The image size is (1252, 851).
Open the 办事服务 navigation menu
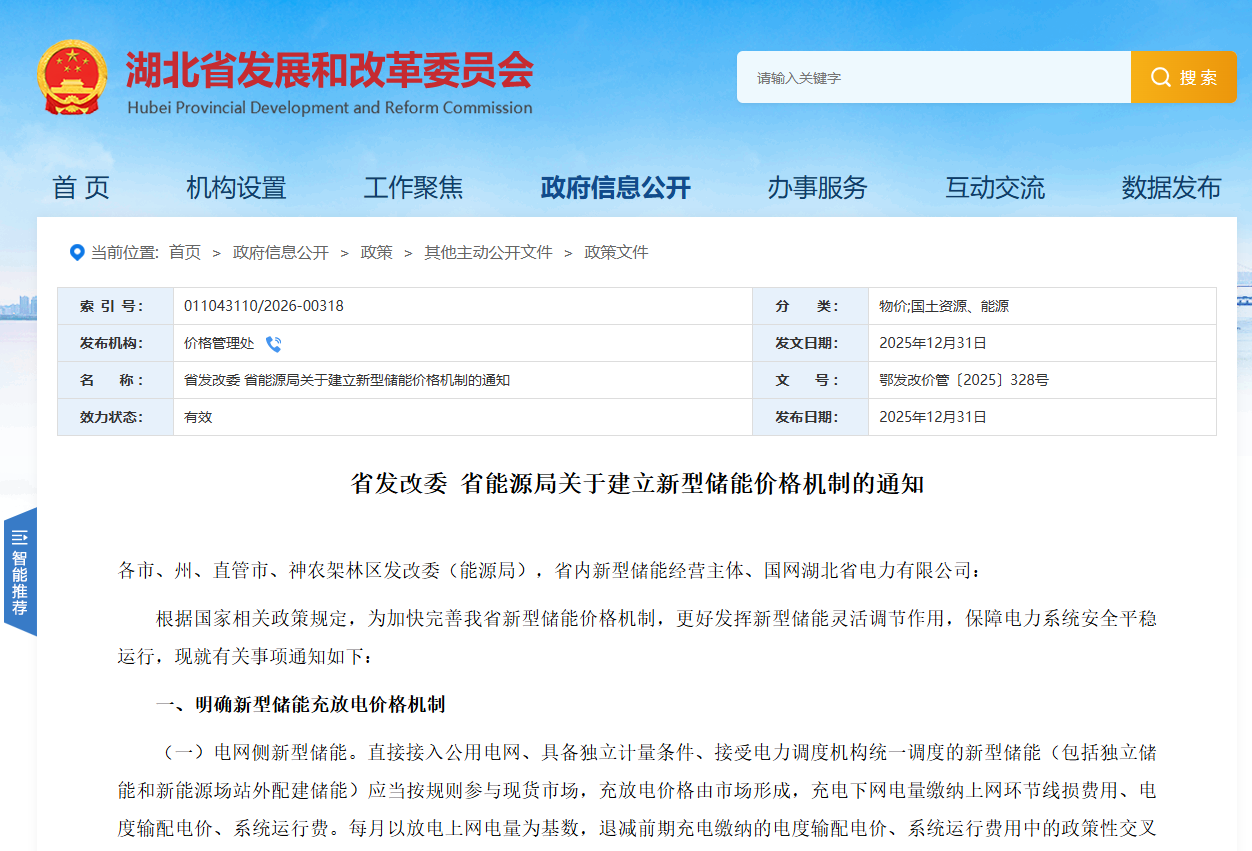coord(817,188)
